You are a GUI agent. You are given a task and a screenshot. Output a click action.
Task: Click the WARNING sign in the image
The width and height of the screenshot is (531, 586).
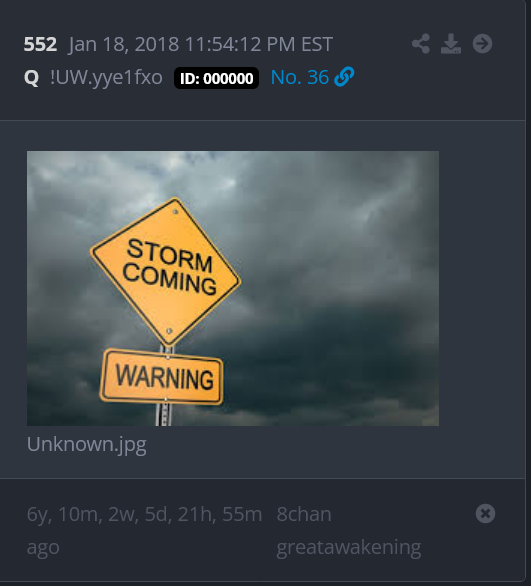(162, 377)
